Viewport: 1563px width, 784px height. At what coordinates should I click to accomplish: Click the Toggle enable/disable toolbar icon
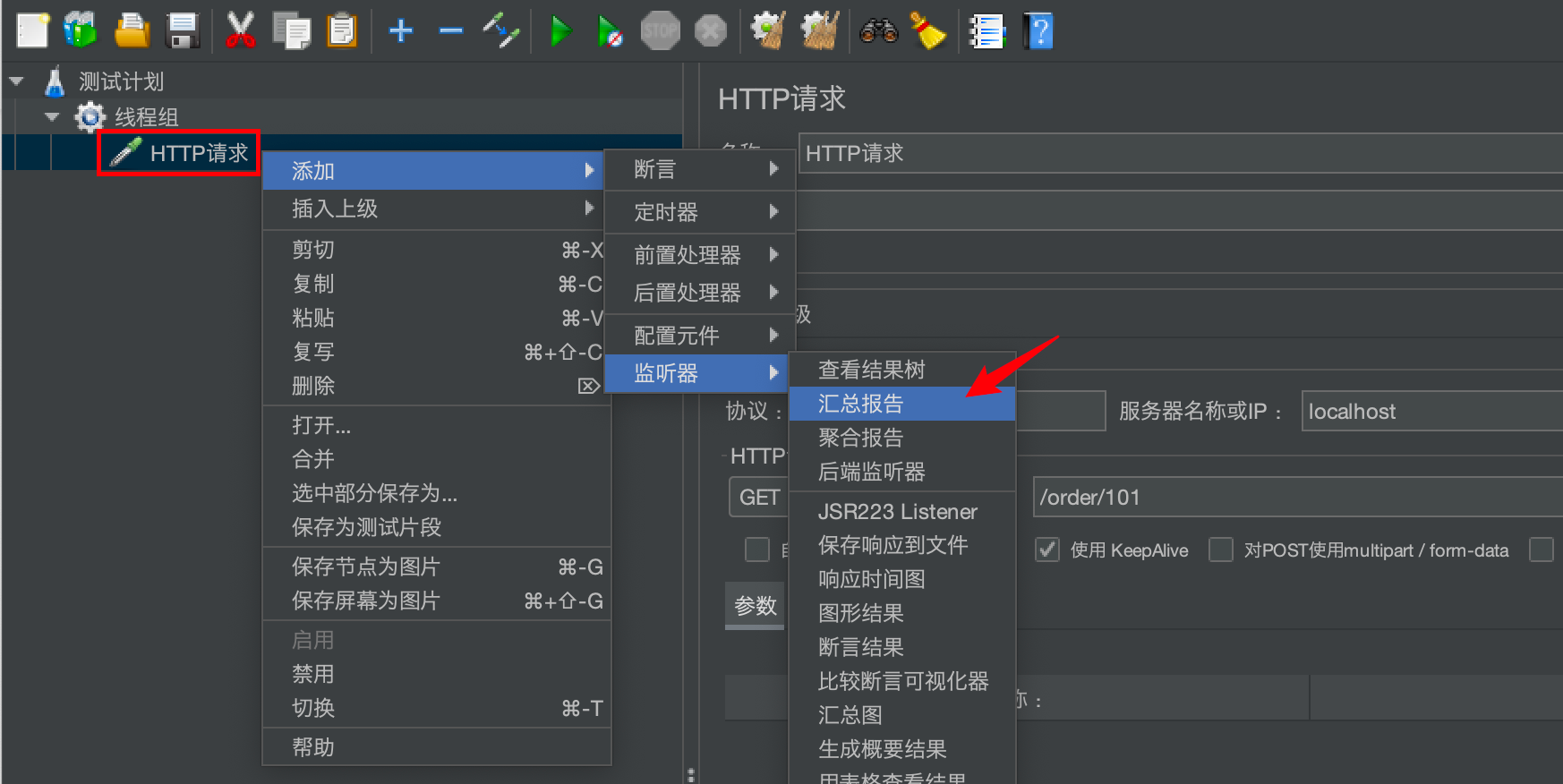[x=501, y=30]
